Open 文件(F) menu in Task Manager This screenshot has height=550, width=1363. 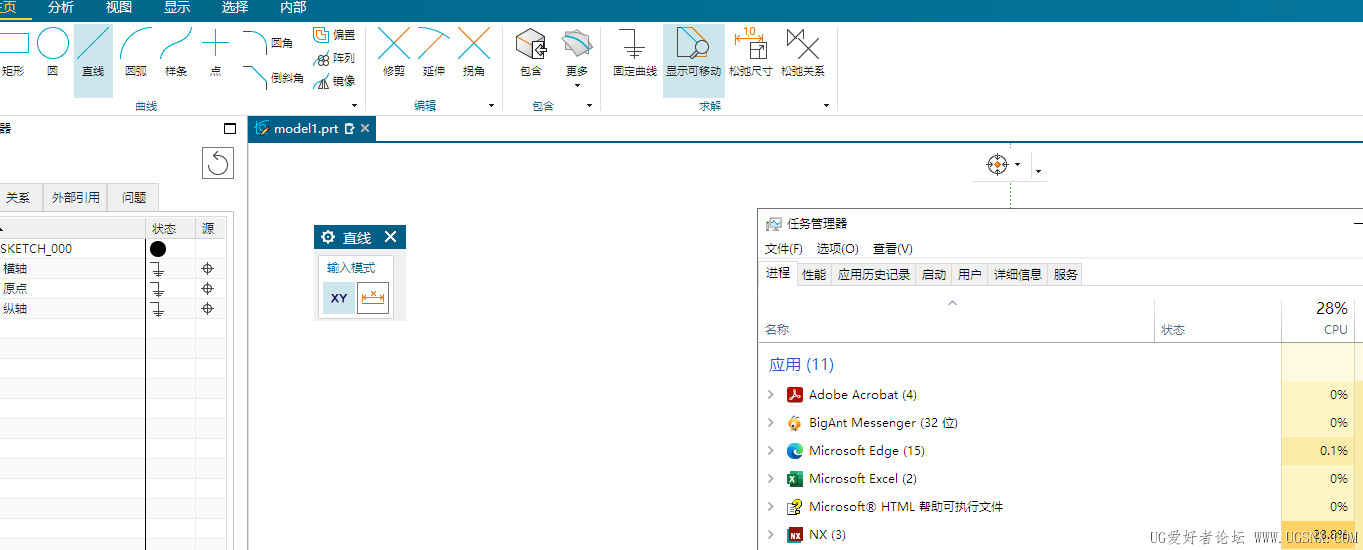click(x=784, y=249)
